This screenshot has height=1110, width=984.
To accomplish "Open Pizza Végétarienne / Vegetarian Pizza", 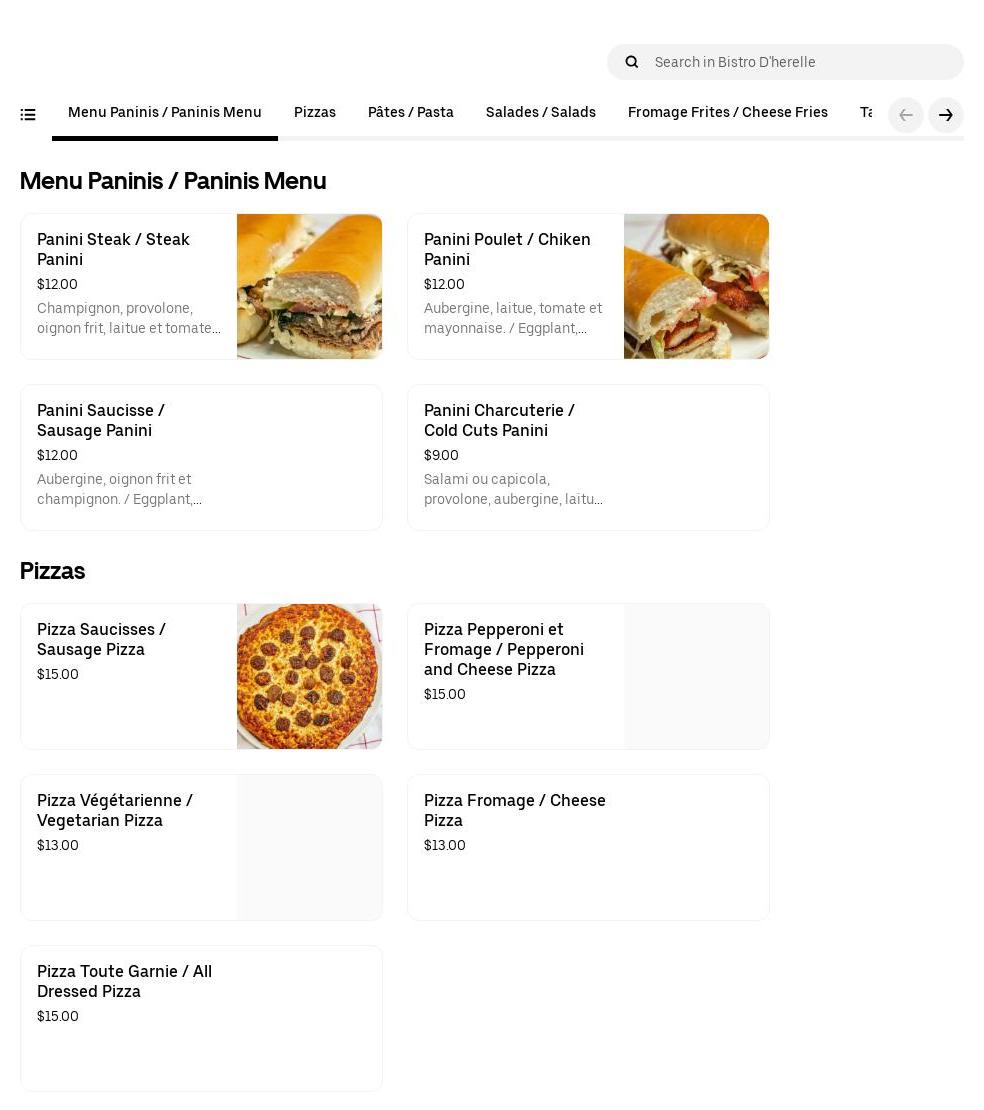I will (201, 847).
